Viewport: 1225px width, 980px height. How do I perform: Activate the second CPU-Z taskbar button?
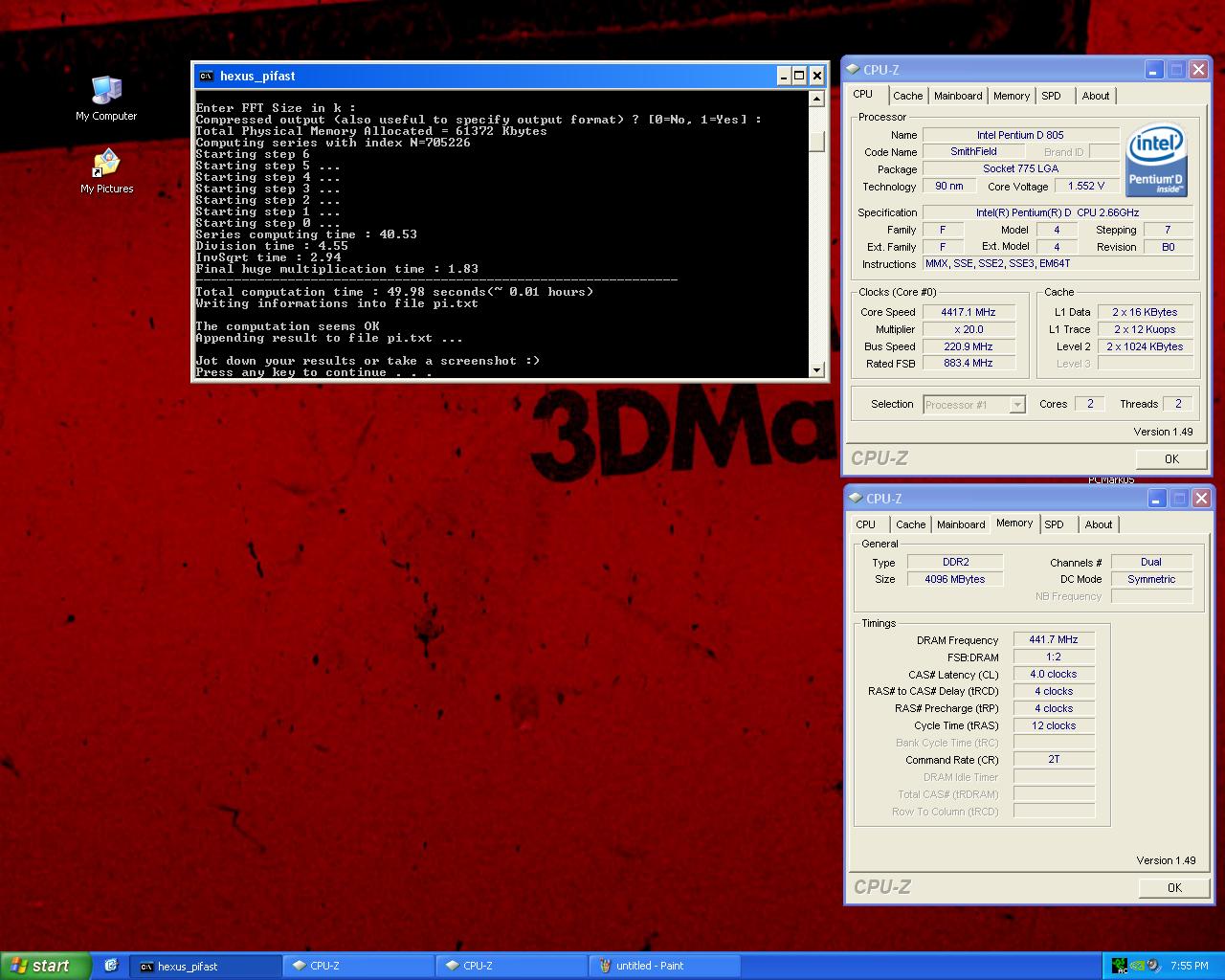click(x=511, y=966)
